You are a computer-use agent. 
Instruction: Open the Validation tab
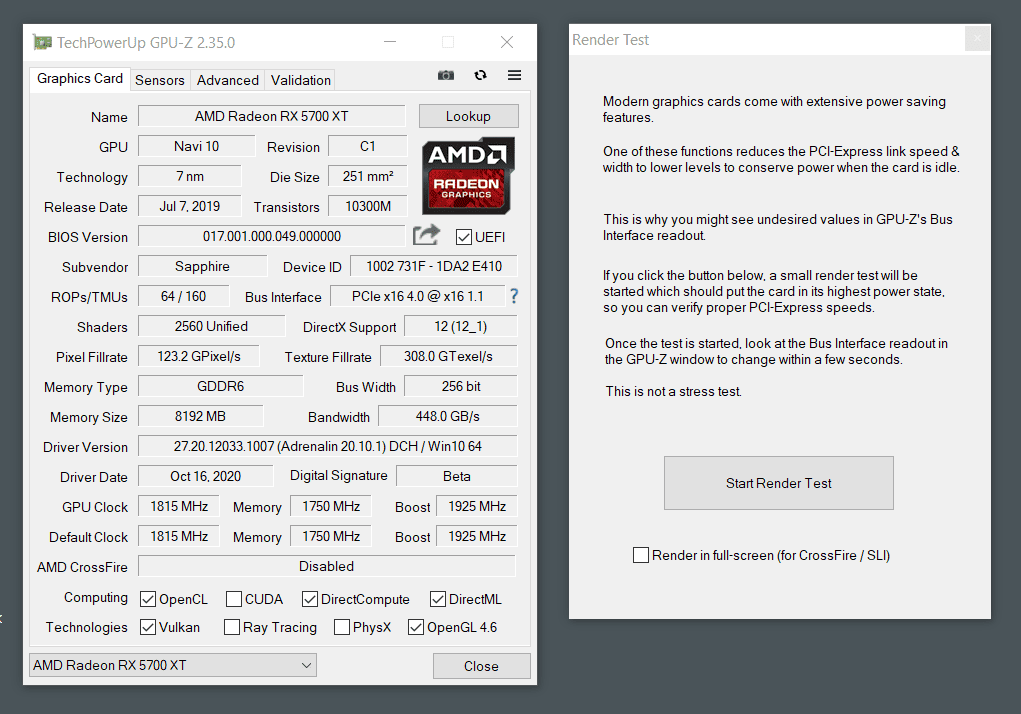301,80
